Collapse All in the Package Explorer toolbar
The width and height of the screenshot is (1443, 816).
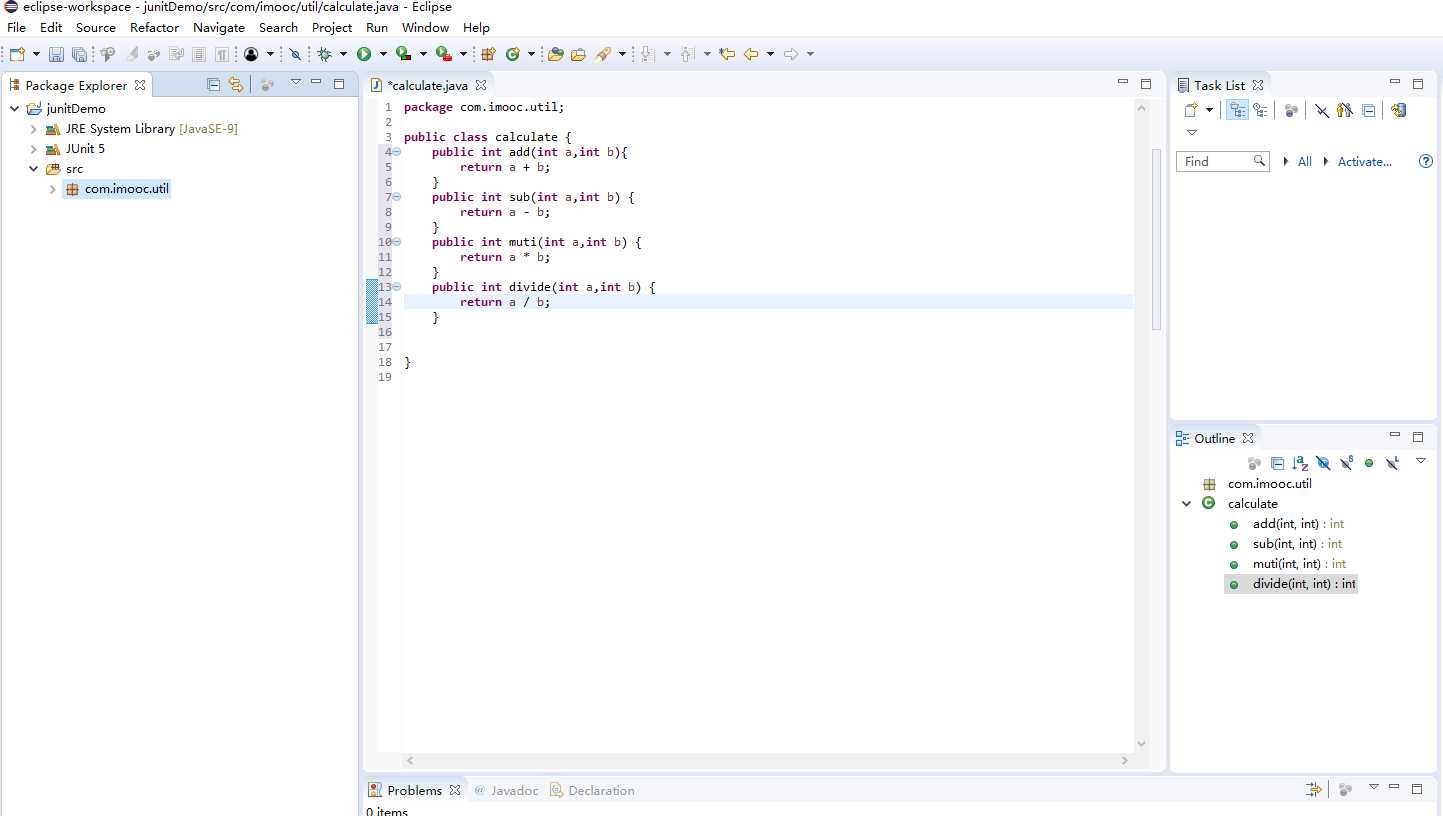tap(213, 85)
